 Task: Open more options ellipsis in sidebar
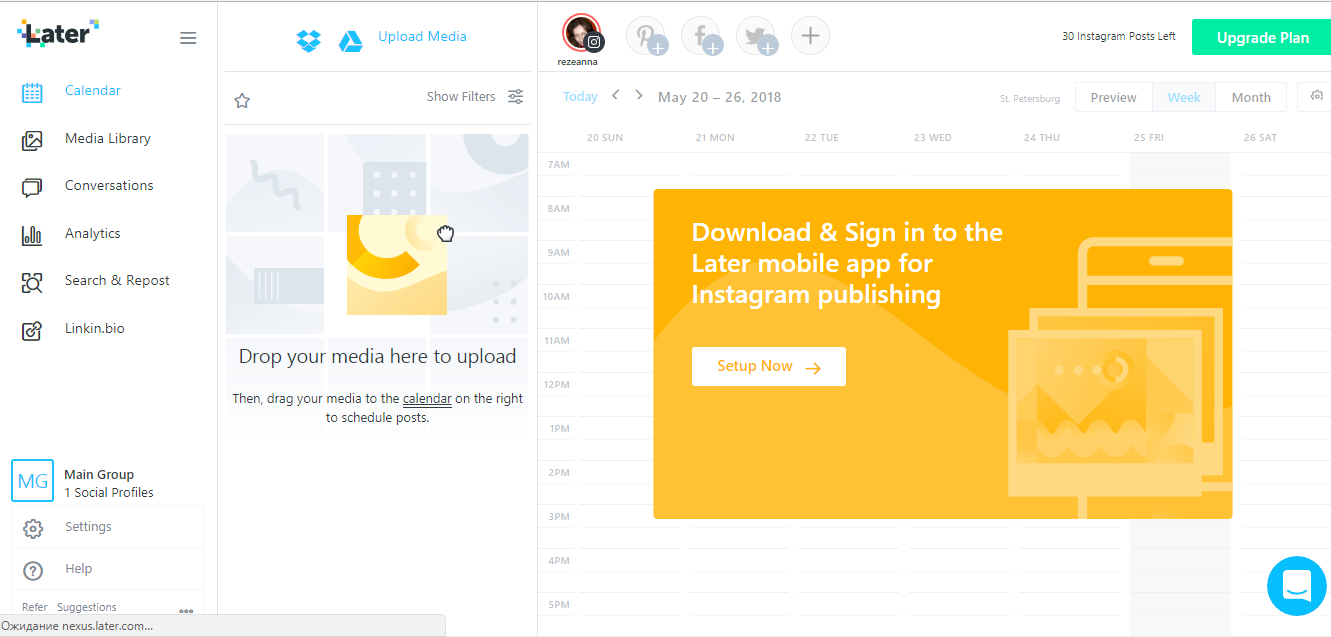click(x=186, y=610)
